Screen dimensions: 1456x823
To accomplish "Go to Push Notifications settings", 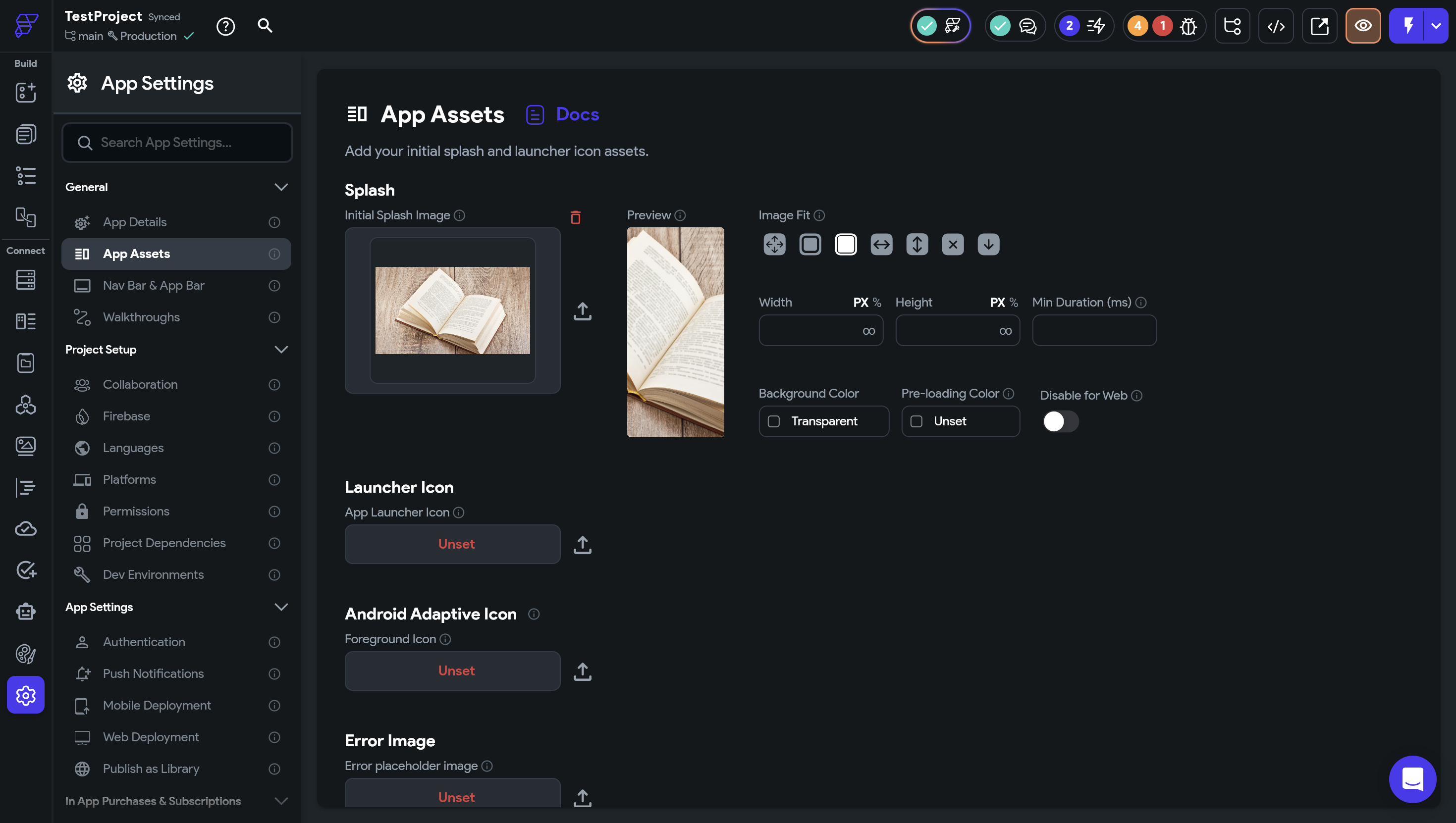I will (x=153, y=673).
